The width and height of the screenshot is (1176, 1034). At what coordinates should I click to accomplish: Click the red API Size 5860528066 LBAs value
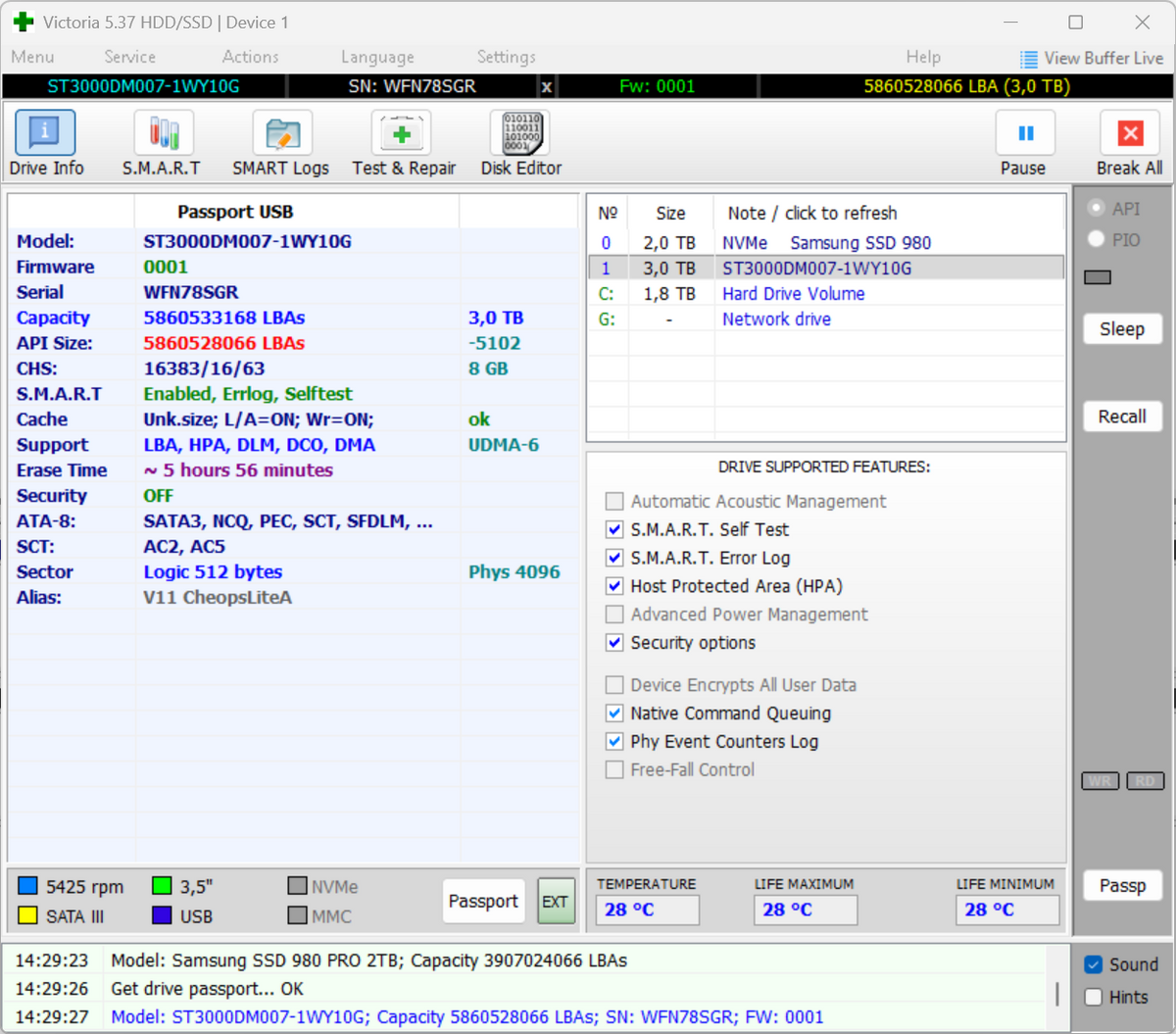tap(224, 343)
